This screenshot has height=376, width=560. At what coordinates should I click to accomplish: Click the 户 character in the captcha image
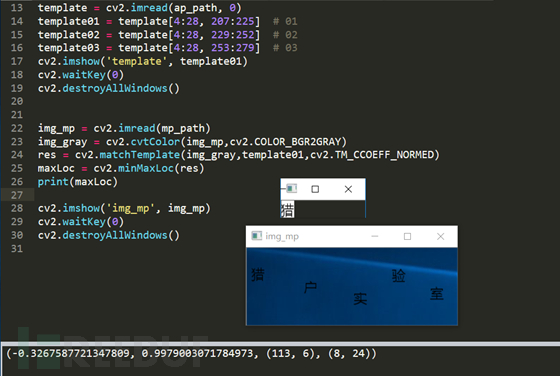(x=310, y=287)
